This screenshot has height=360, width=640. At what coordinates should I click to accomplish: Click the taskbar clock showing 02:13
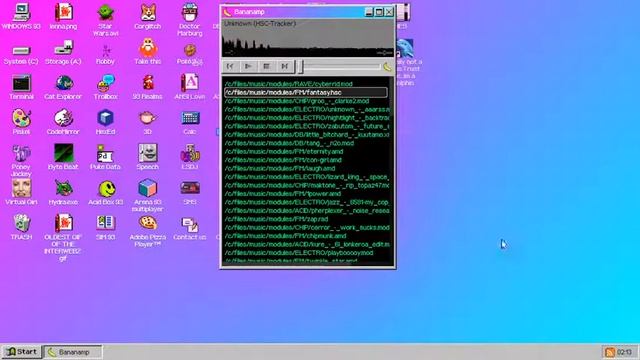coord(625,352)
